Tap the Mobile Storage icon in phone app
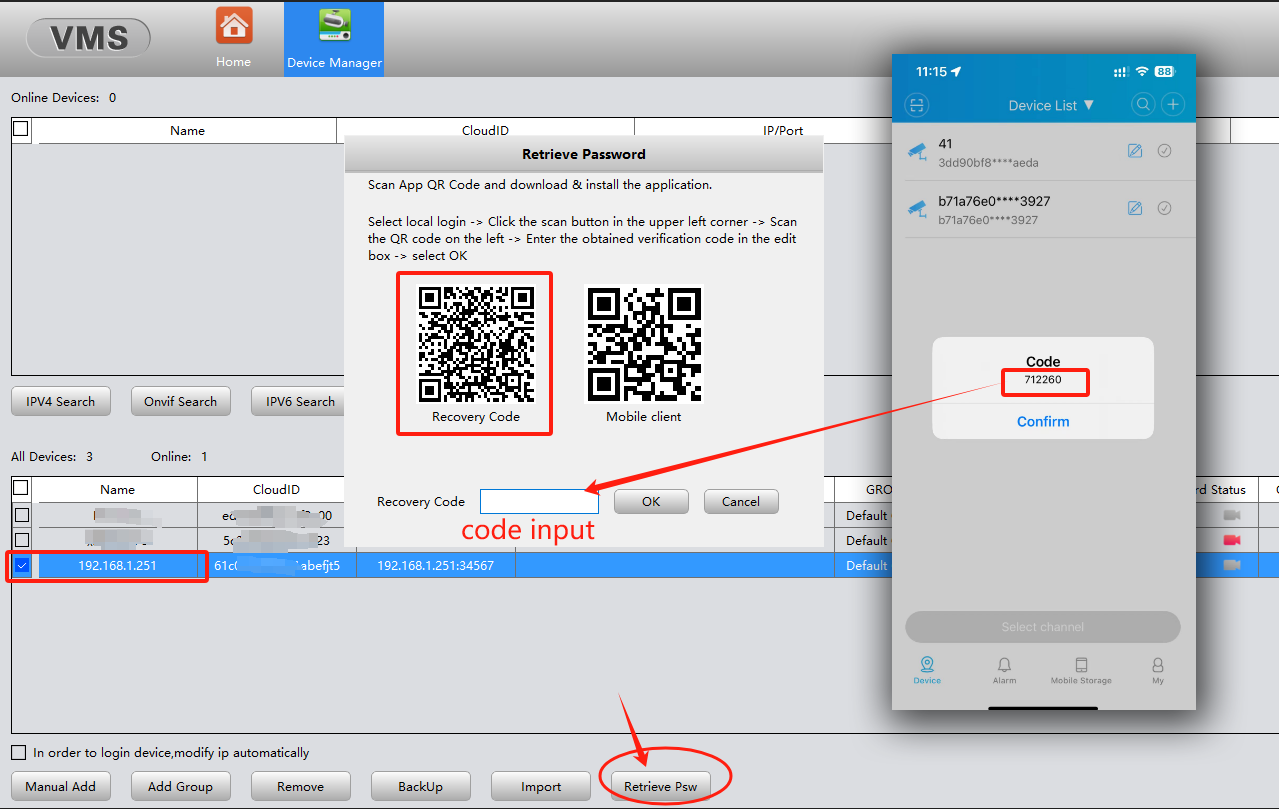This screenshot has width=1279, height=809. [1081, 665]
